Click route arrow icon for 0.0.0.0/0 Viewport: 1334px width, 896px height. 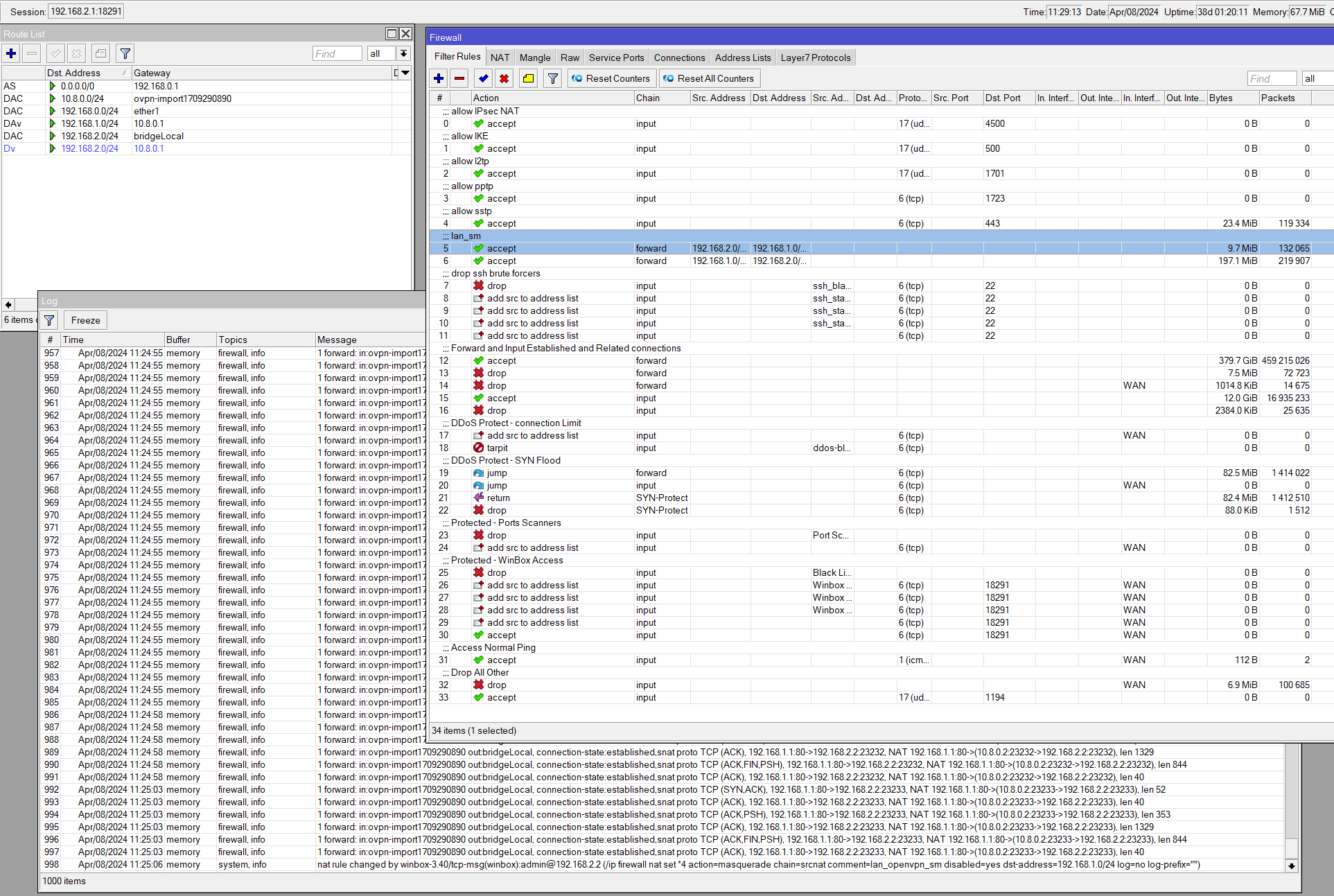point(53,87)
